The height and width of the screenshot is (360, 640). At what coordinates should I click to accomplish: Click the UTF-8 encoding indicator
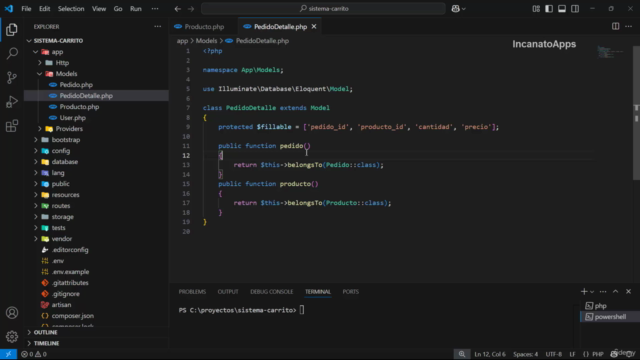(553, 354)
